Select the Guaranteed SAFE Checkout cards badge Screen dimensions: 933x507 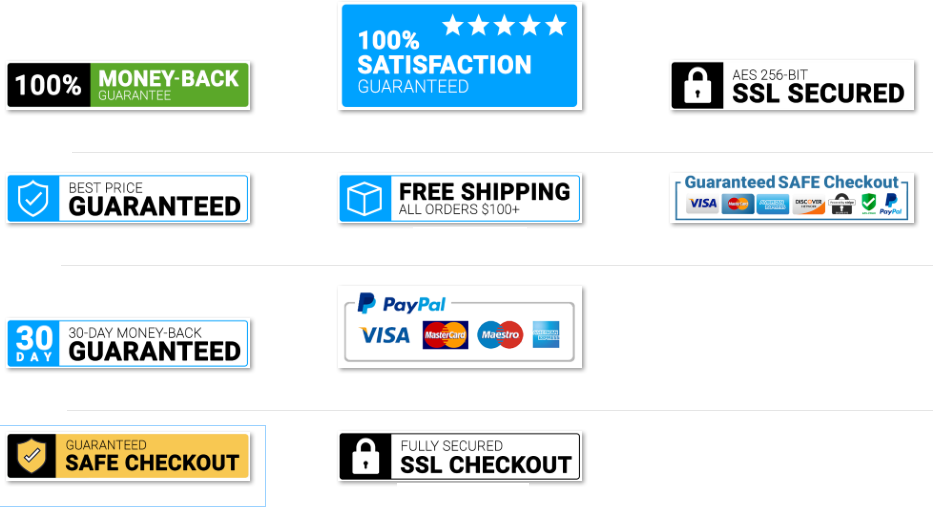[x=792, y=198]
